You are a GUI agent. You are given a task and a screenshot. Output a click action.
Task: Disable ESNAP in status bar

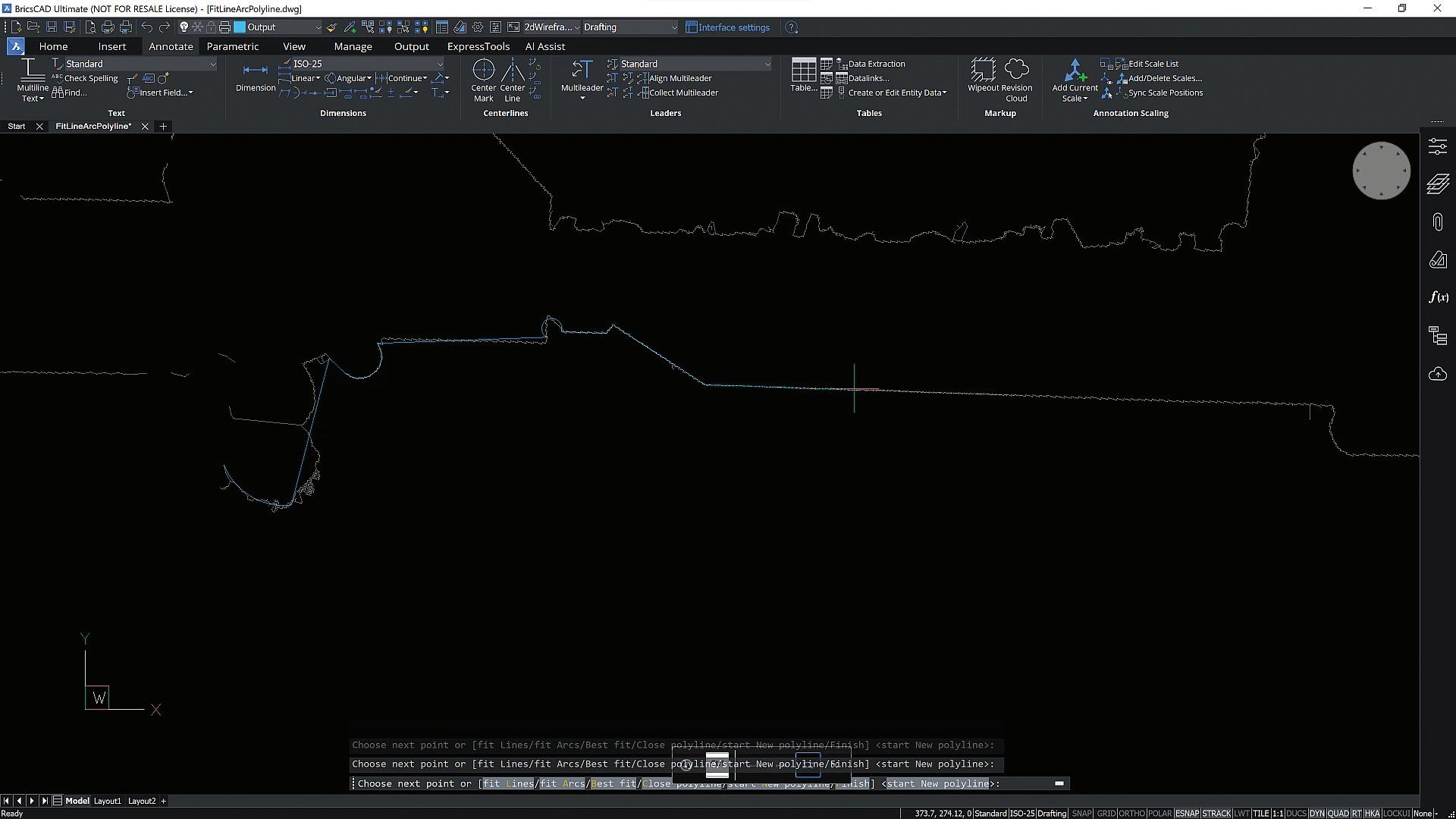point(1187,814)
